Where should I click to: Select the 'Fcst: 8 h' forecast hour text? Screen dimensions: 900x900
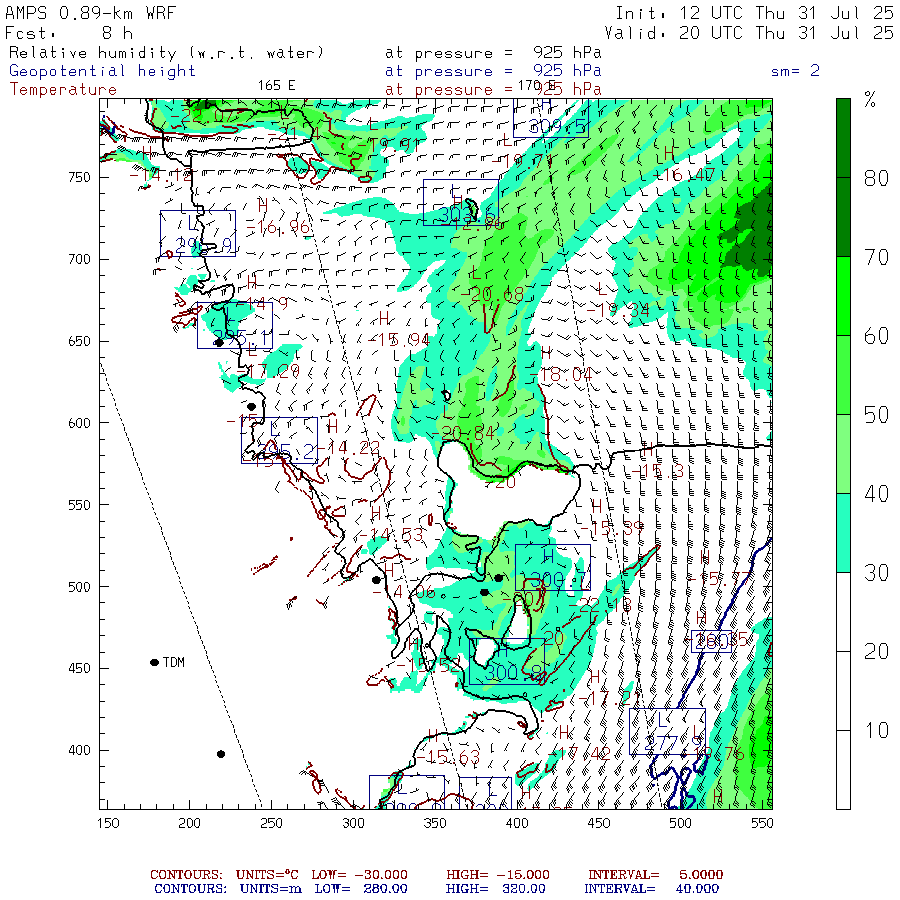69,33
